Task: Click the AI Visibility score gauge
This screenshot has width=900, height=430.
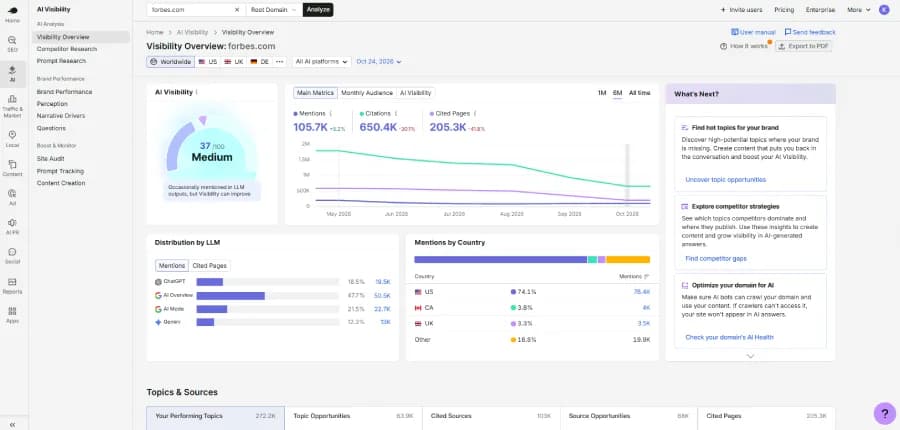Action: click(212, 146)
